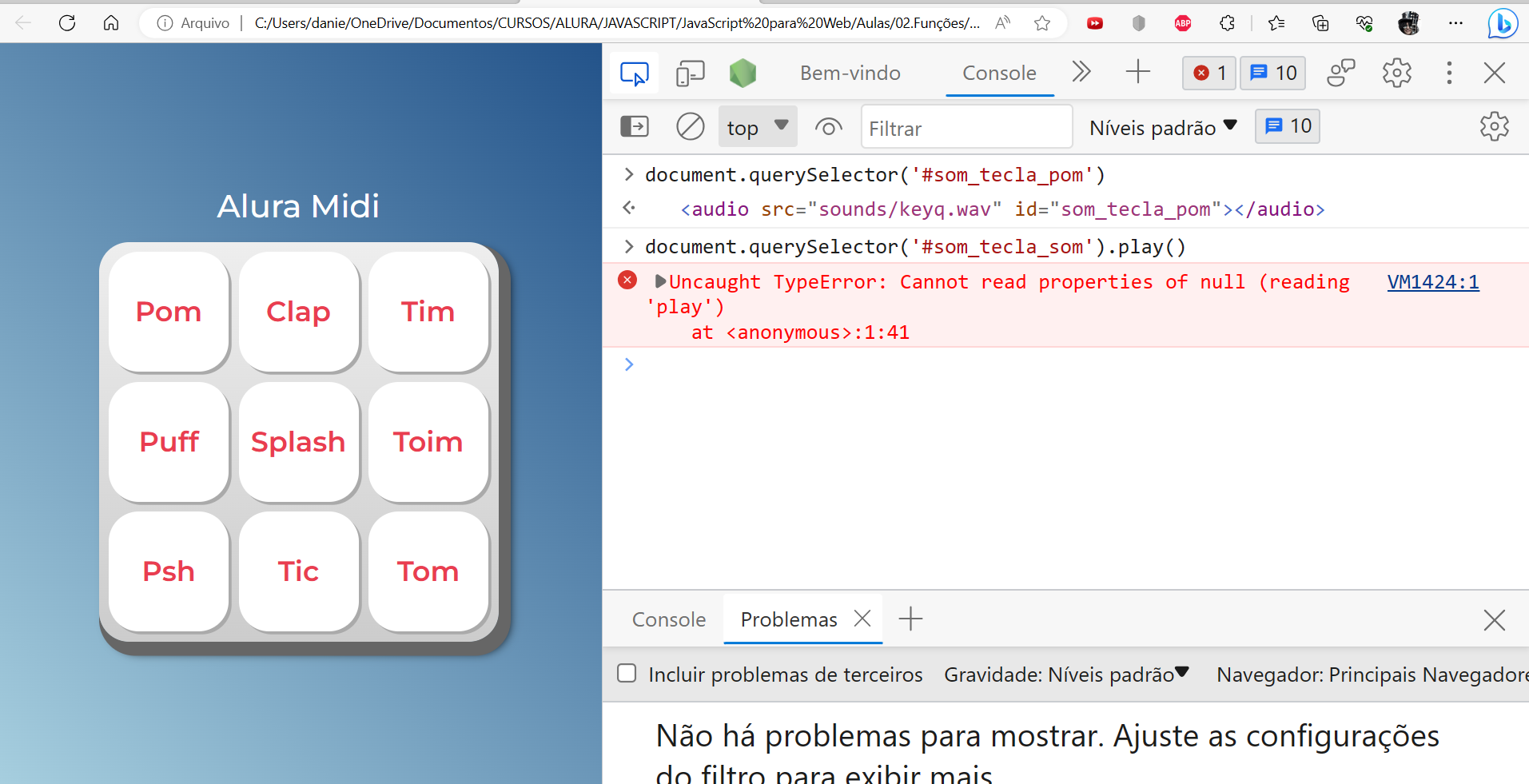Open the extensions puzzle icon

coord(1228,23)
